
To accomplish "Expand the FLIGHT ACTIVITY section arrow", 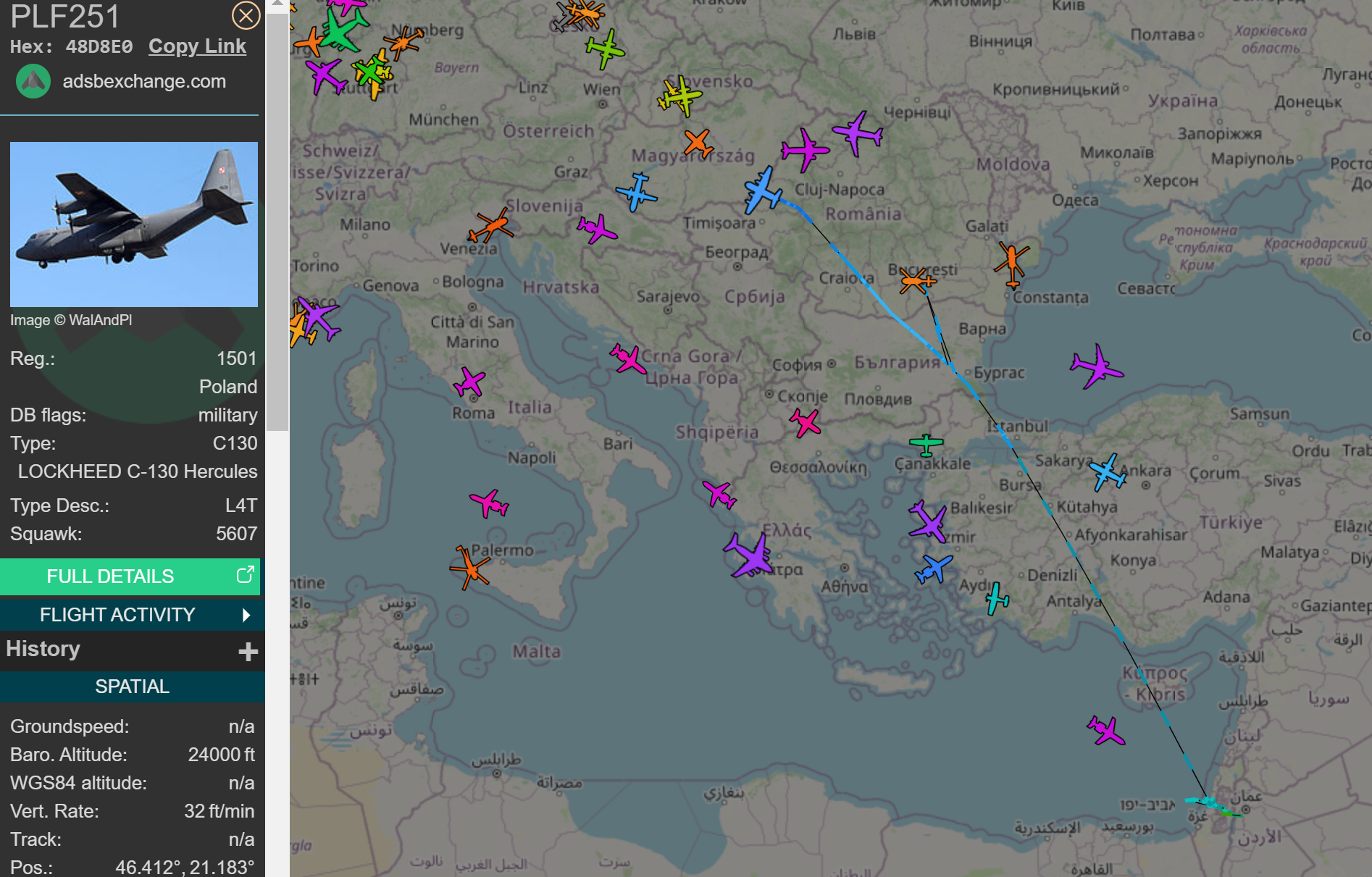I will 246,615.
